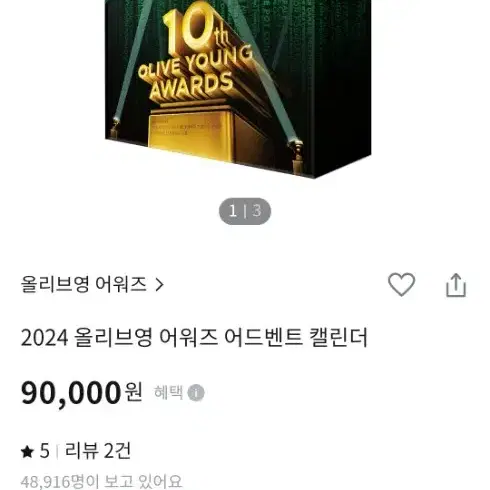Tap the 1 | 3 image counter badge

pyautogui.click(x=245, y=211)
